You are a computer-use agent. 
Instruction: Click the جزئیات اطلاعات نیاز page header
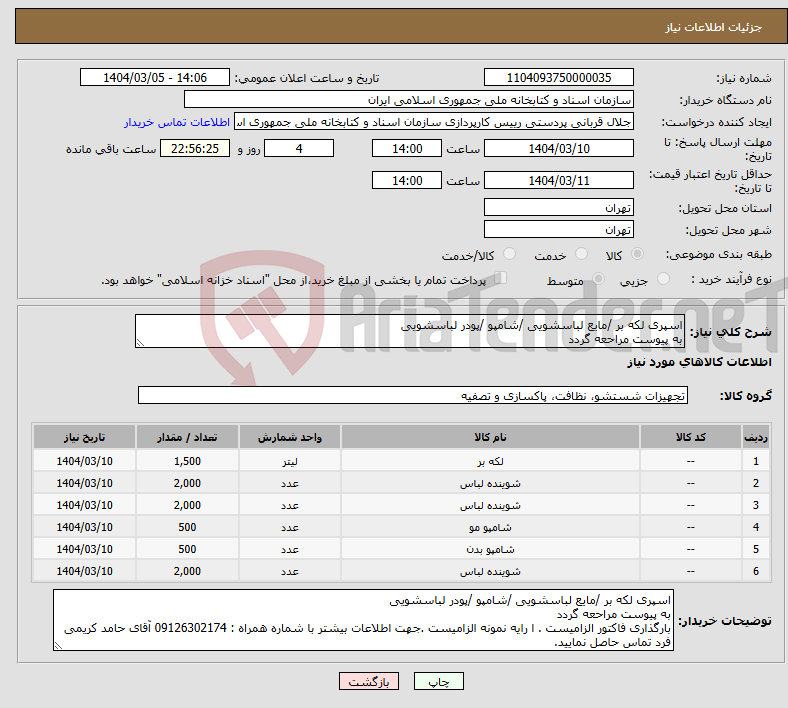[x=714, y=27]
